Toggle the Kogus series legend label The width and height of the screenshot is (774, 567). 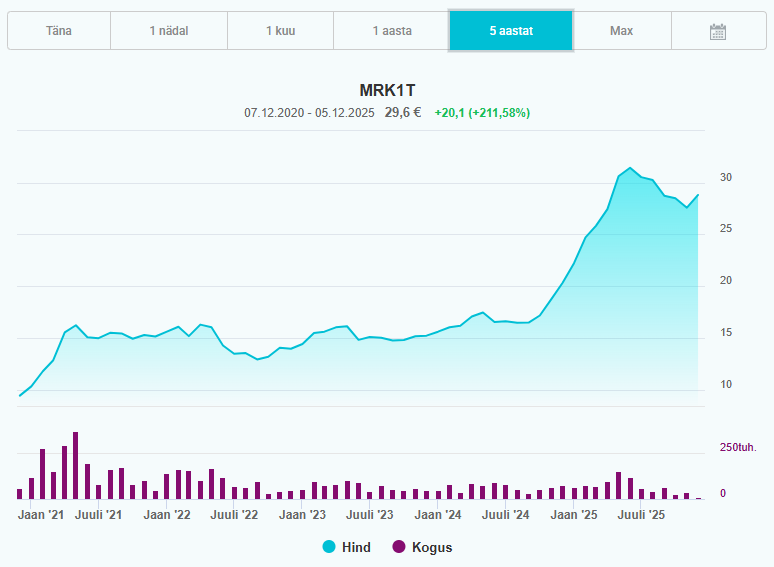pyautogui.click(x=432, y=547)
